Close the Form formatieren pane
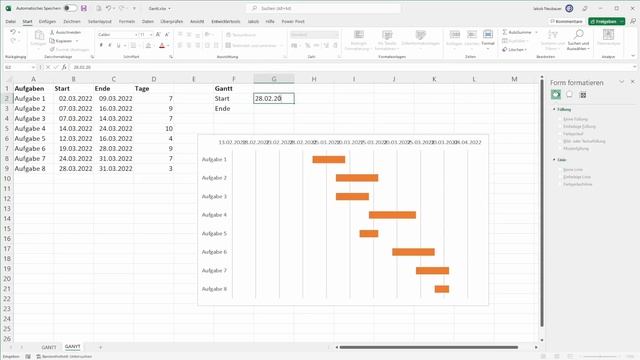Image resolution: width=640 pixels, height=360 pixels. tap(633, 82)
